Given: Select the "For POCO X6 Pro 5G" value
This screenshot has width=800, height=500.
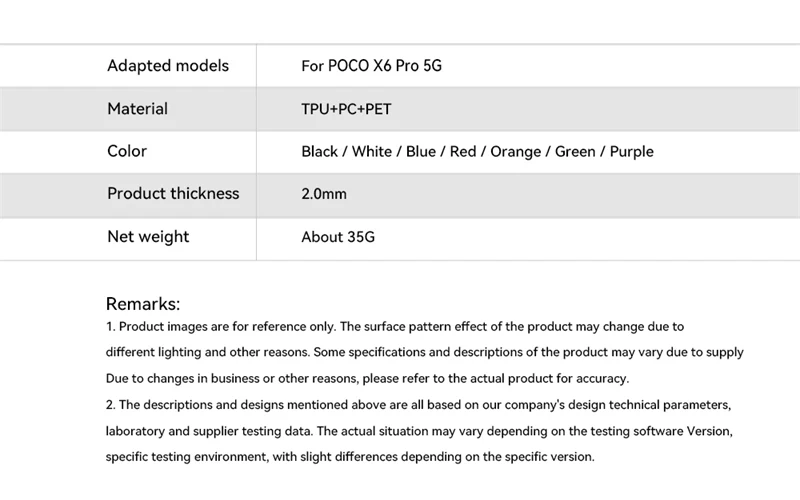Looking at the screenshot, I should [371, 66].
